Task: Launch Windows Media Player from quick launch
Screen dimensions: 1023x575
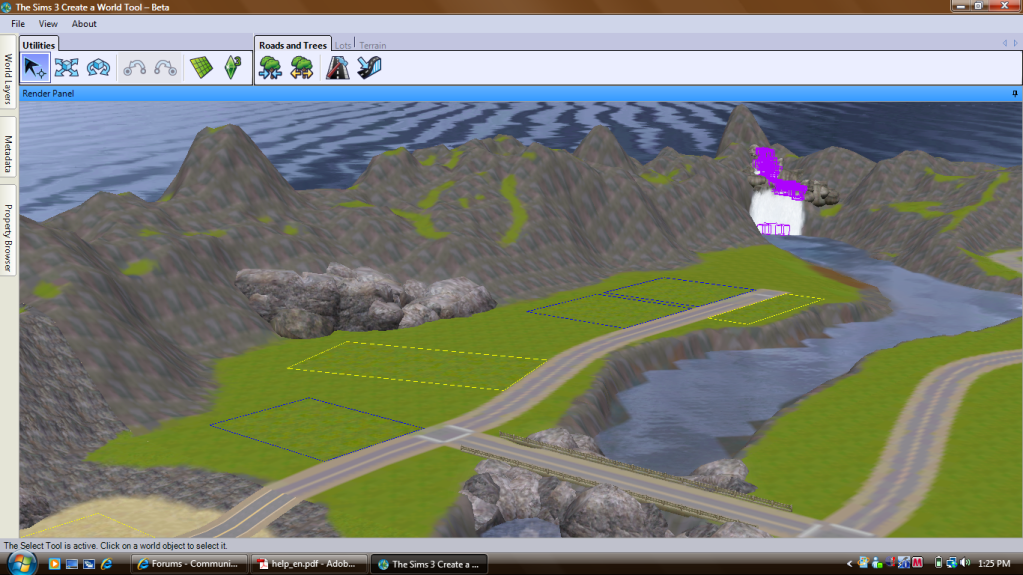Action: coord(54,564)
